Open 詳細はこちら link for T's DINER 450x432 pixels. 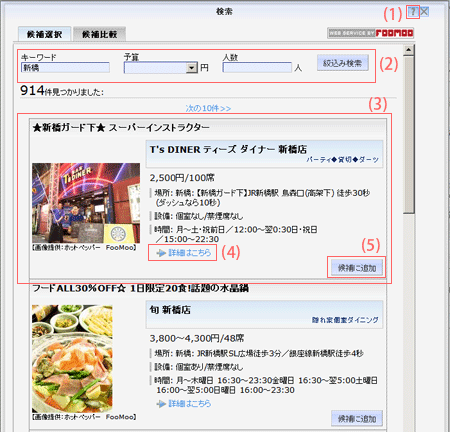click(x=190, y=253)
